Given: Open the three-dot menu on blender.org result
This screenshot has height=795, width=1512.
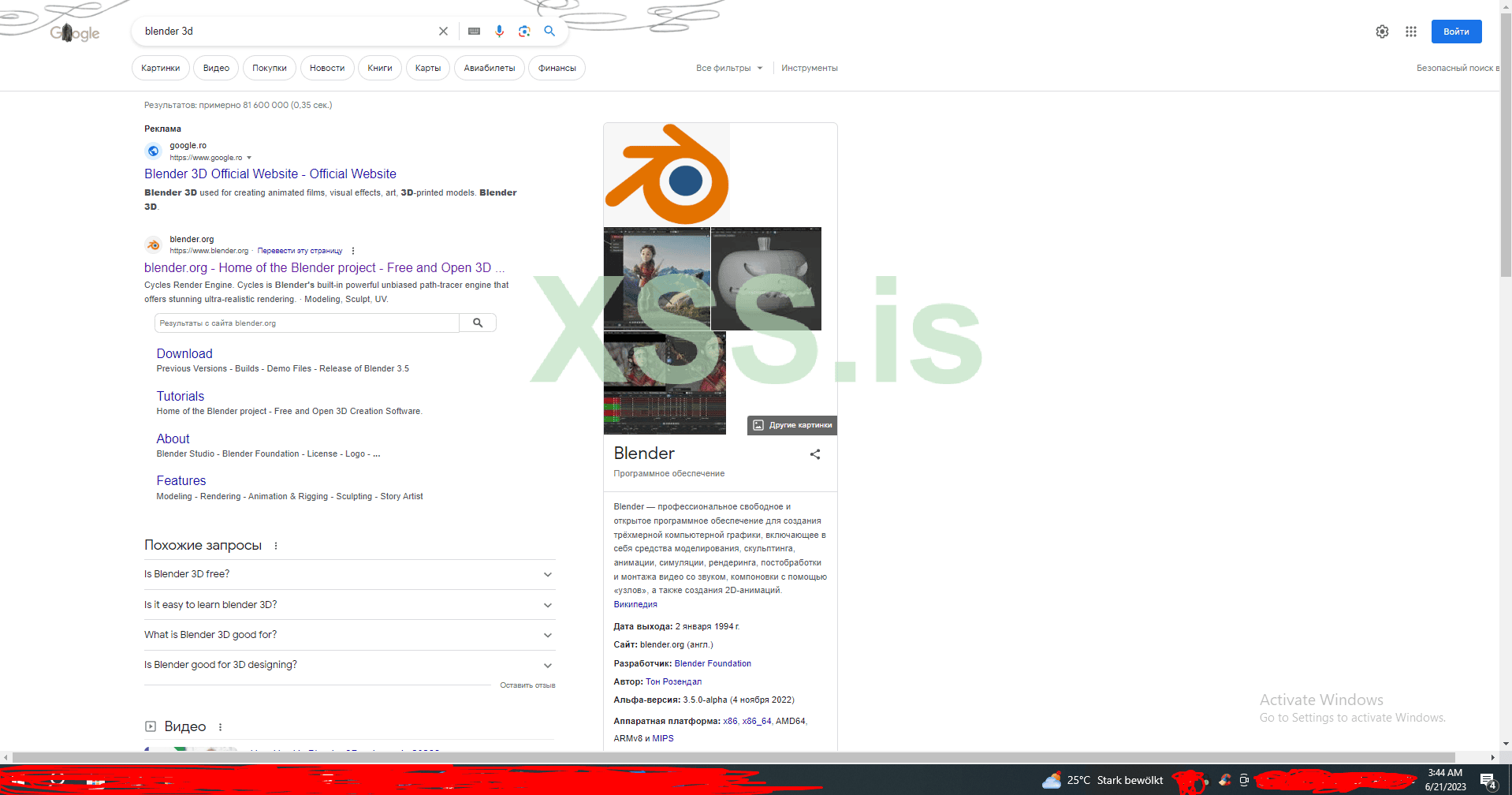Looking at the screenshot, I should coord(353,250).
